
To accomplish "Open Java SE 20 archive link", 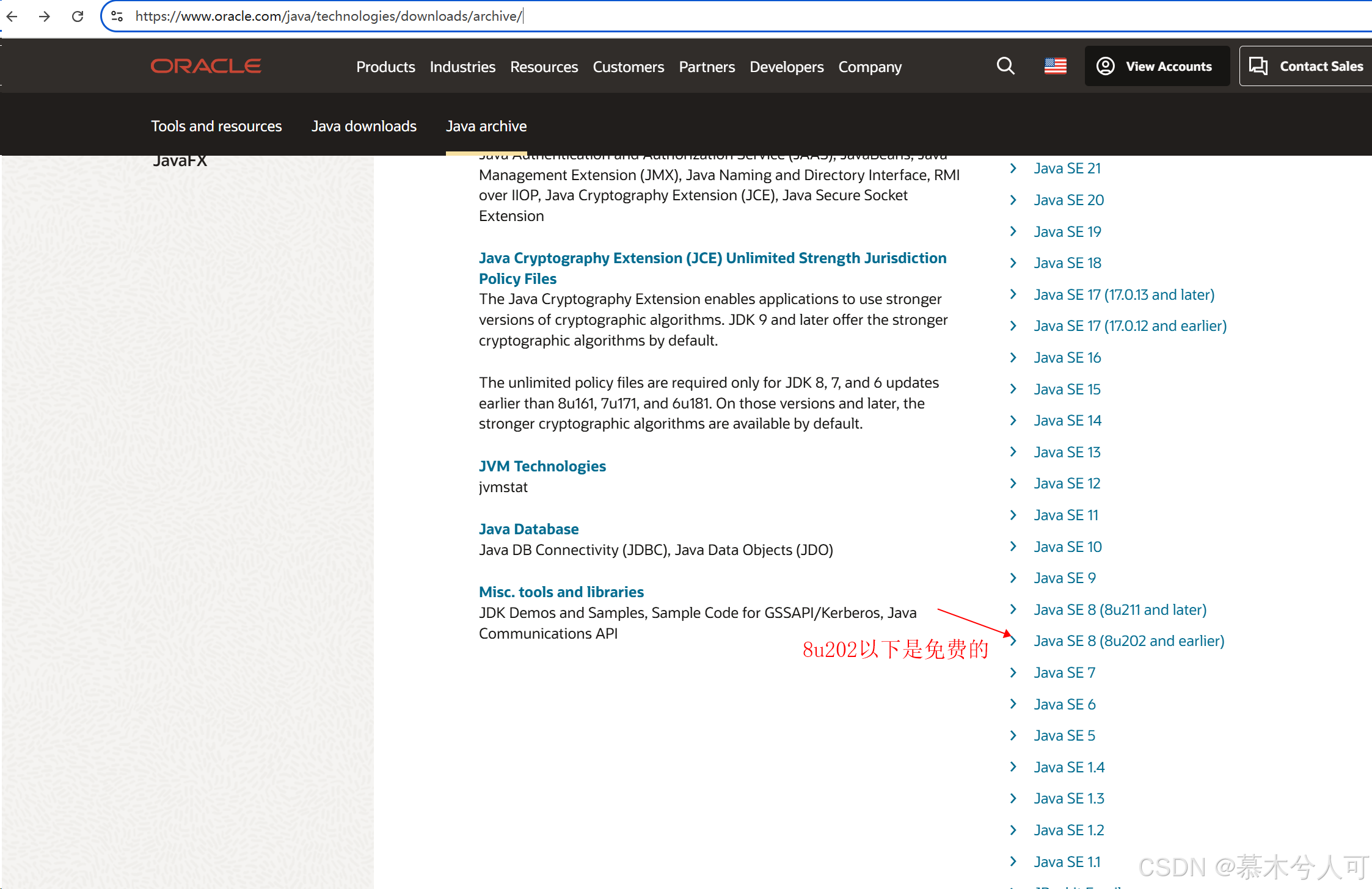I will pyautogui.click(x=1069, y=200).
